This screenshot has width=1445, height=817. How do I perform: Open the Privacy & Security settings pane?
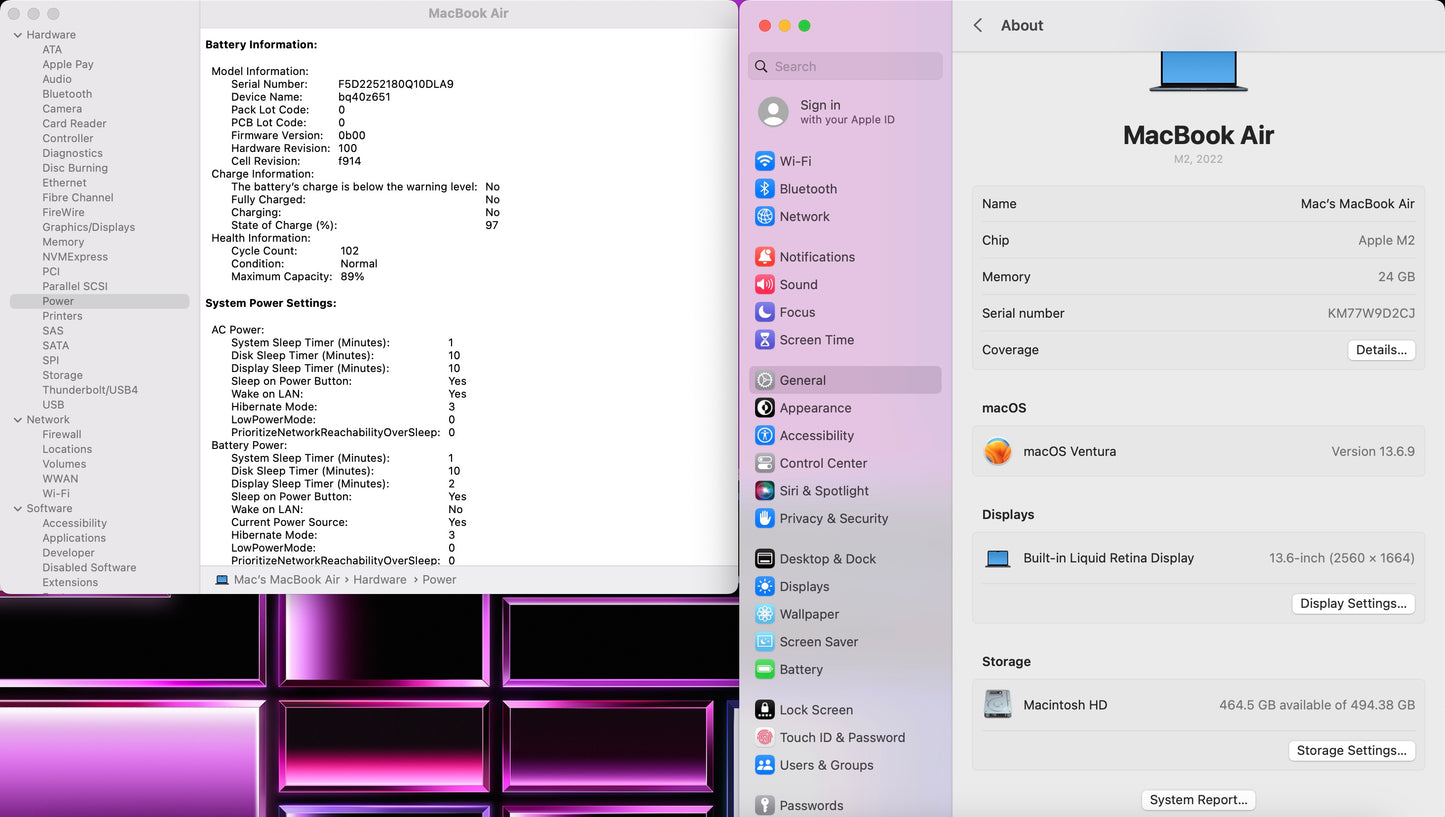point(833,519)
